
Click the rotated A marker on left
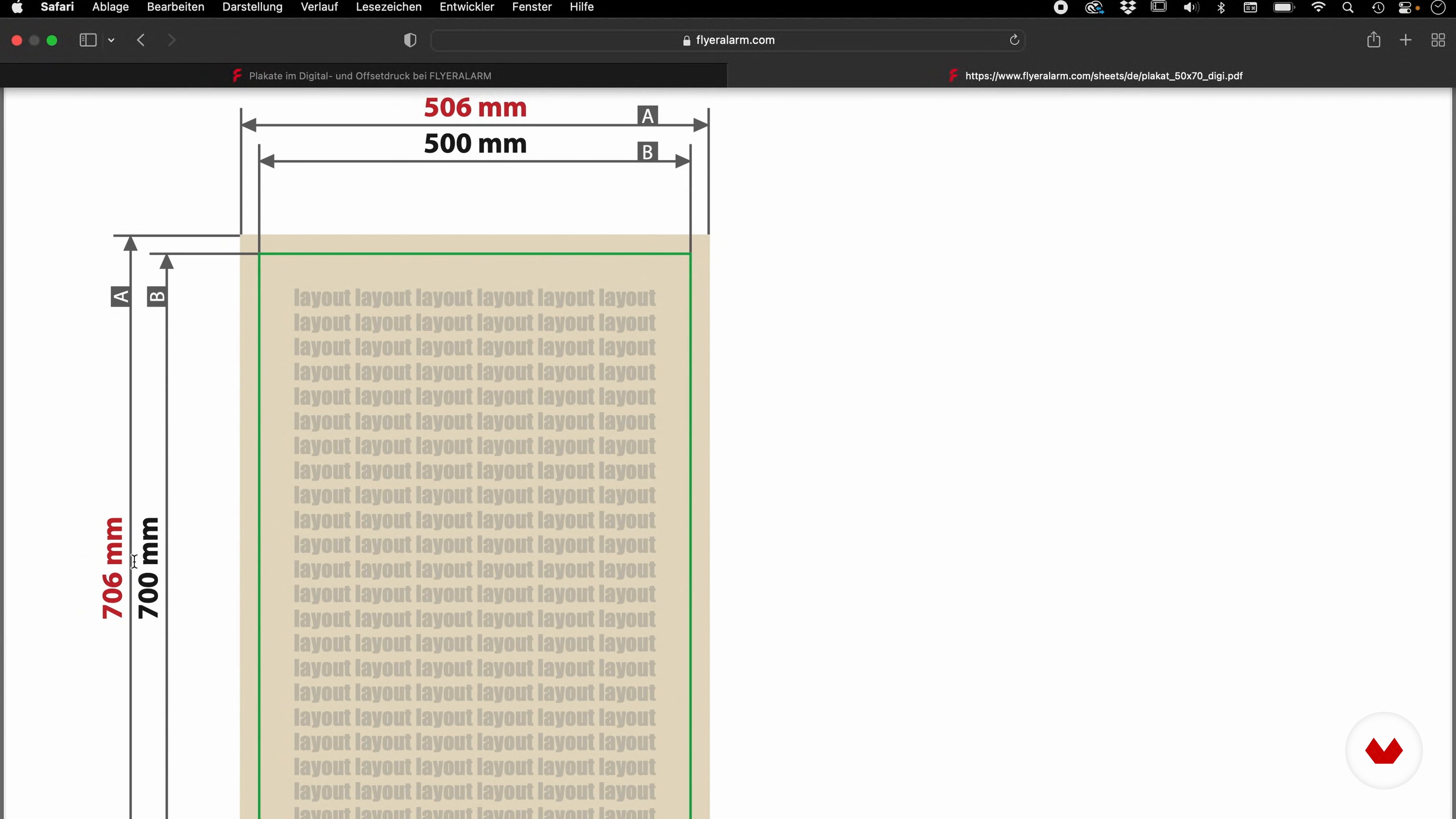(x=121, y=296)
